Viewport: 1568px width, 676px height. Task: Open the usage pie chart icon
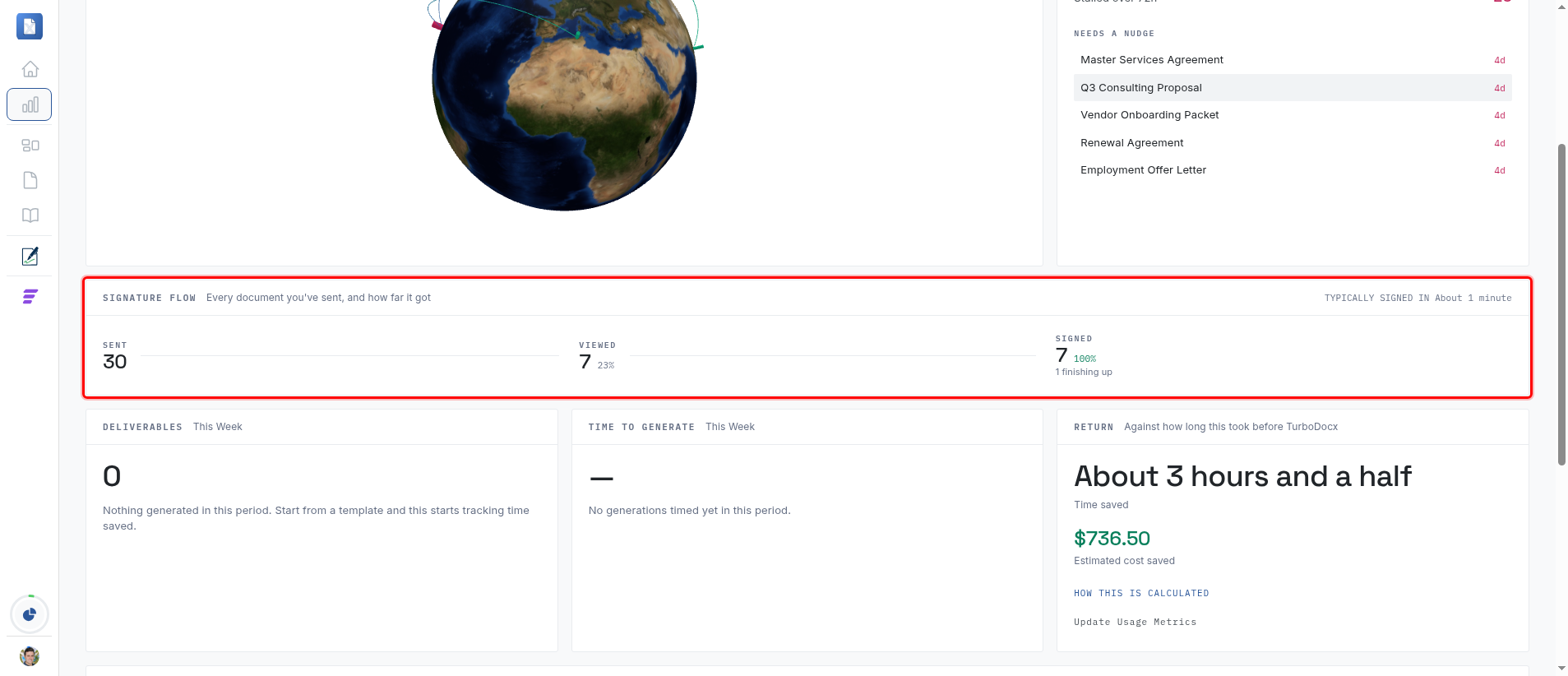pyautogui.click(x=30, y=614)
